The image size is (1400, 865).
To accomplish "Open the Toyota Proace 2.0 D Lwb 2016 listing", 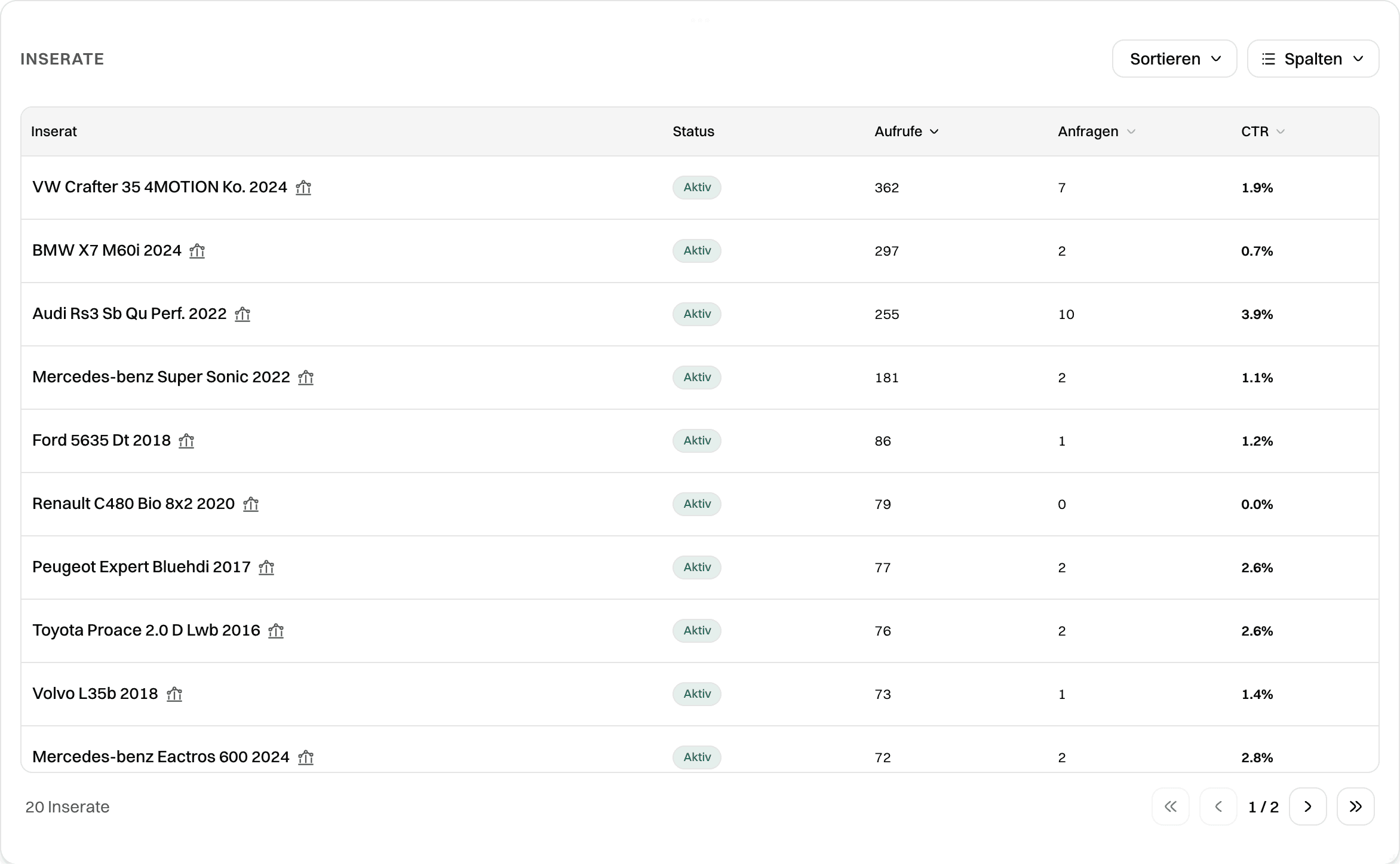I will [146, 630].
